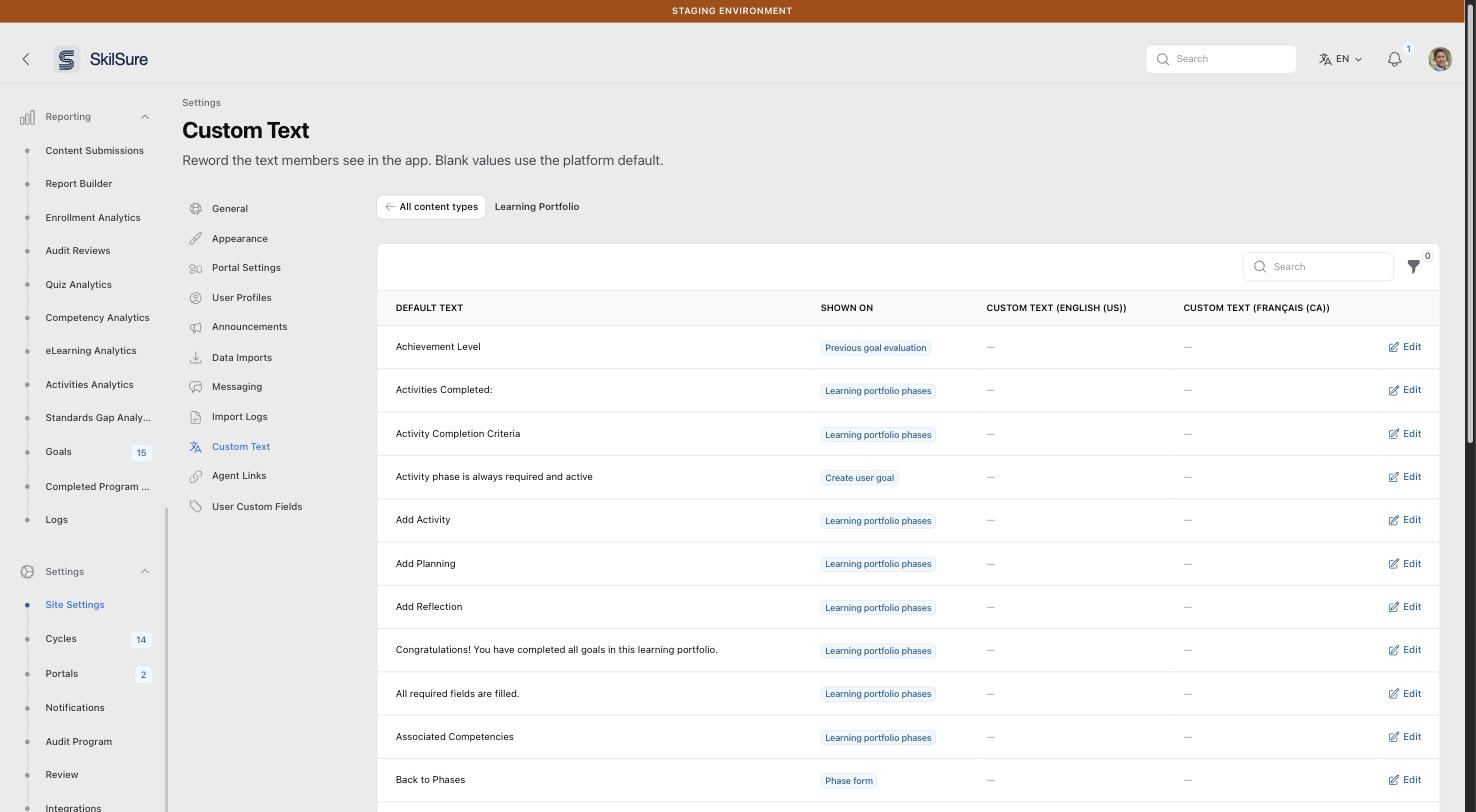Click the General globe icon
Viewport: 1476px width, 812px height.
[x=196, y=209]
